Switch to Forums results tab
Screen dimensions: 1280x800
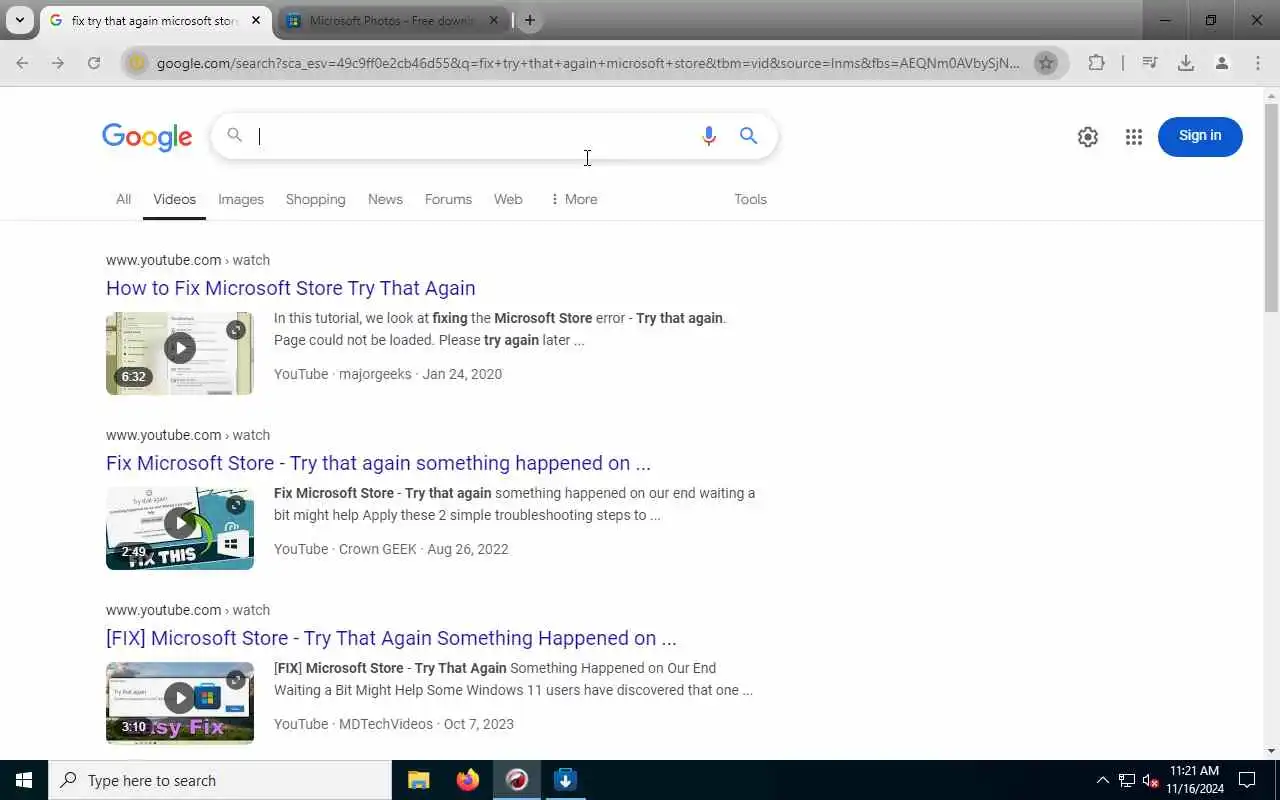448,199
